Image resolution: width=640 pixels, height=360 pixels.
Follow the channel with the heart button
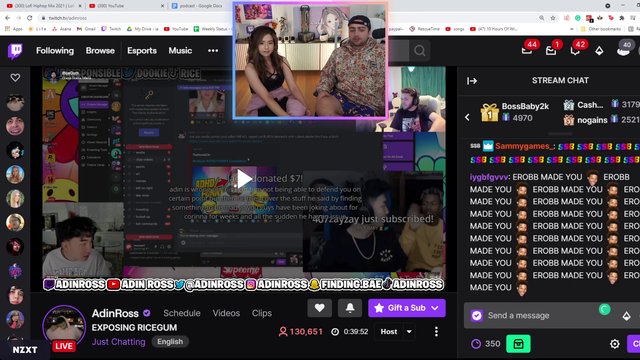pos(320,308)
